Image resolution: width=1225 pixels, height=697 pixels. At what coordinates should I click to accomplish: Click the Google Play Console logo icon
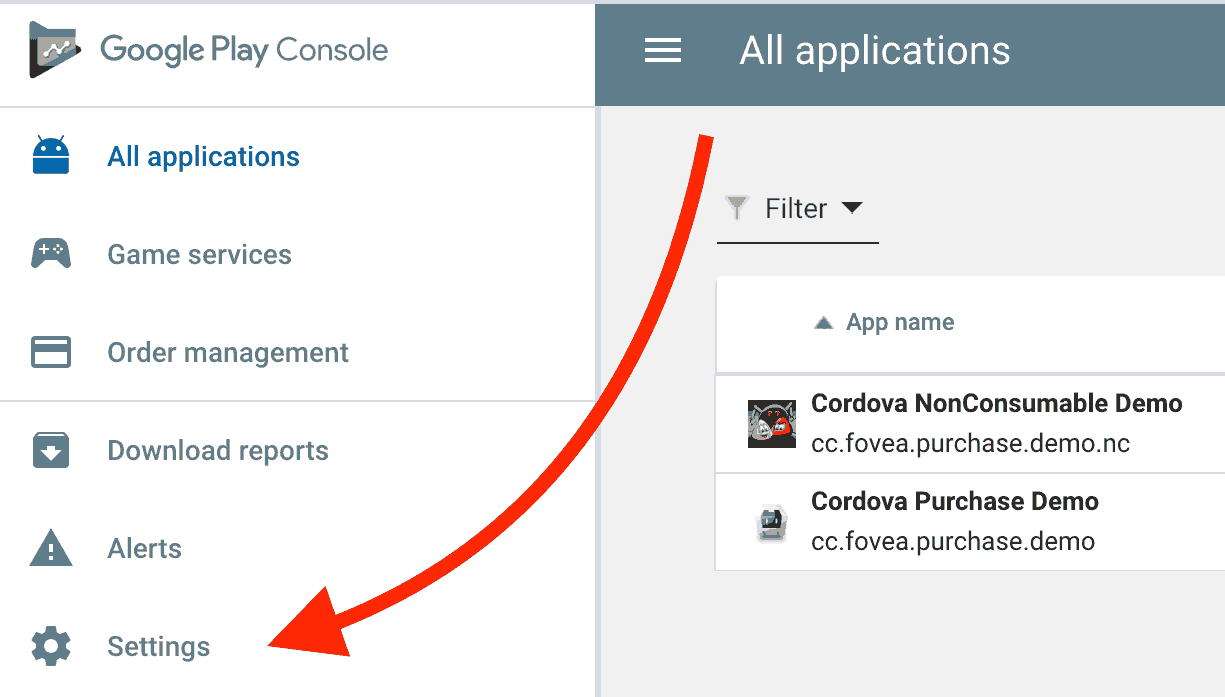54,49
